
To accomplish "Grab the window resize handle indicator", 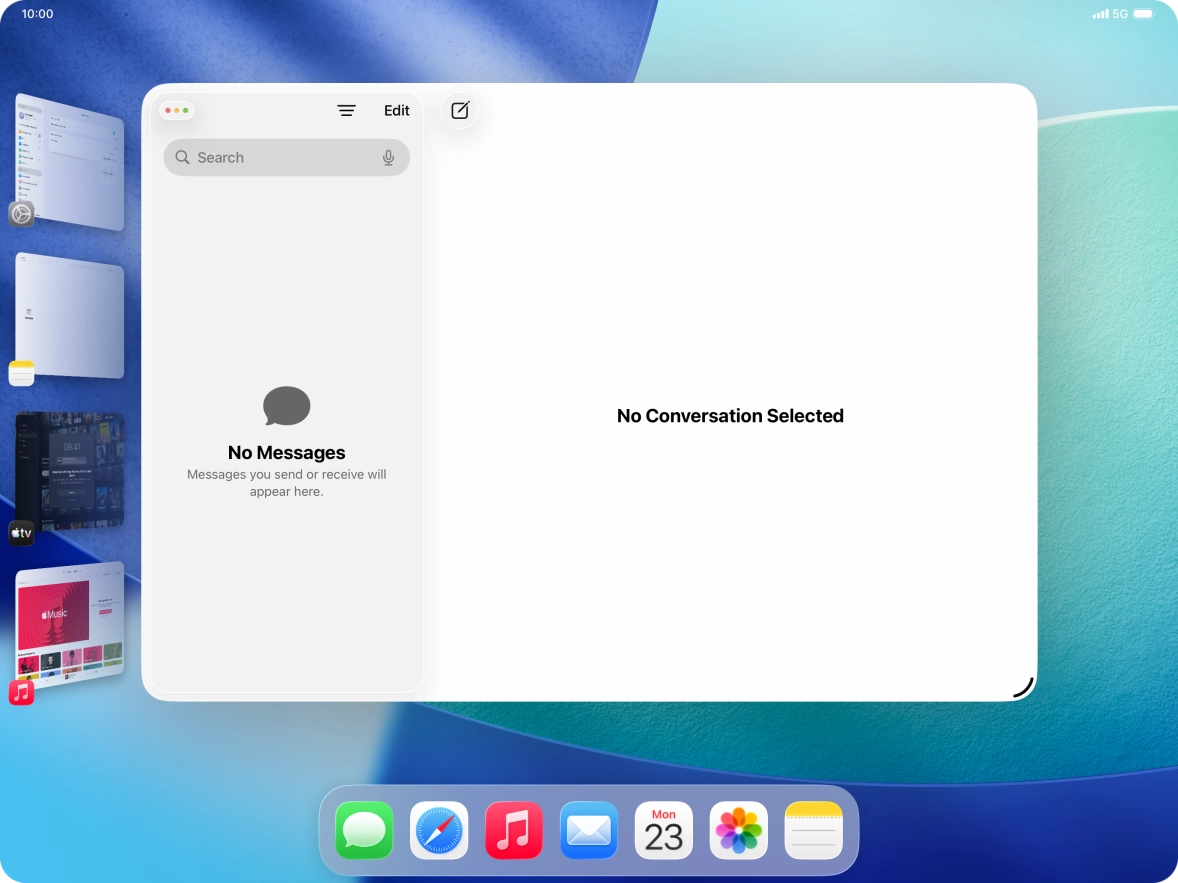I will 1021,686.
